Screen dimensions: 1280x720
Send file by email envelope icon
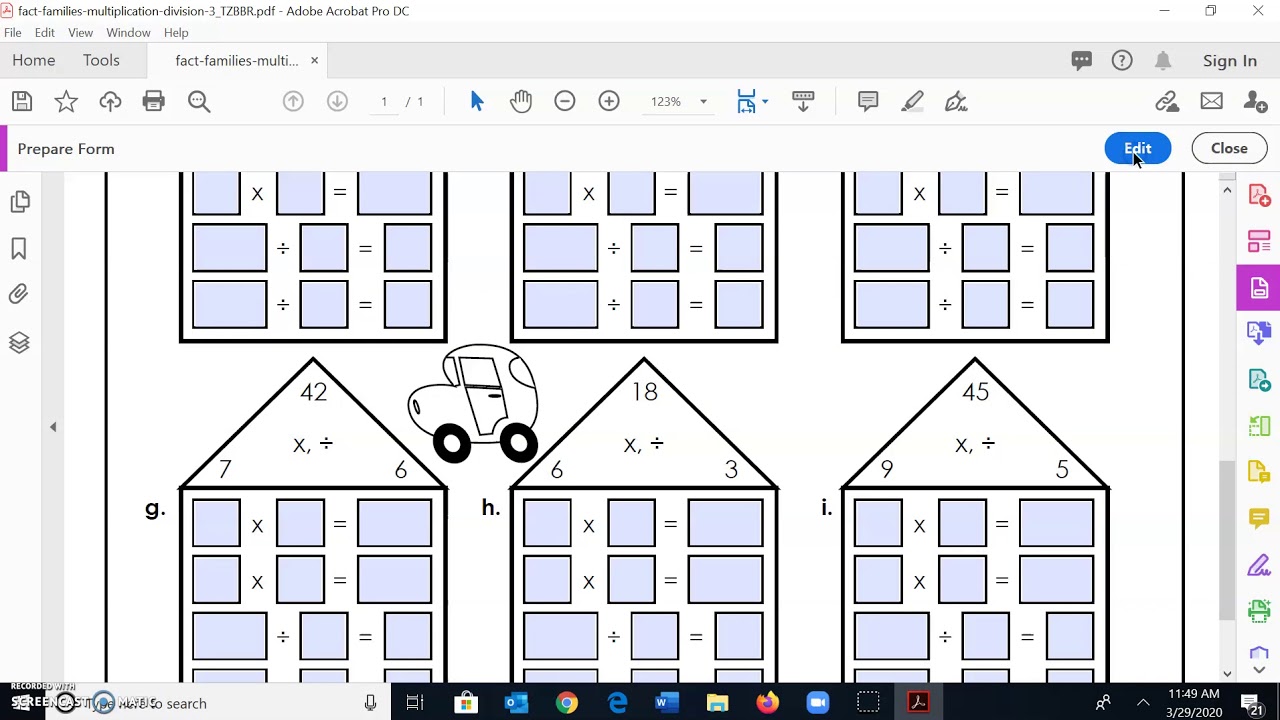click(x=1211, y=101)
